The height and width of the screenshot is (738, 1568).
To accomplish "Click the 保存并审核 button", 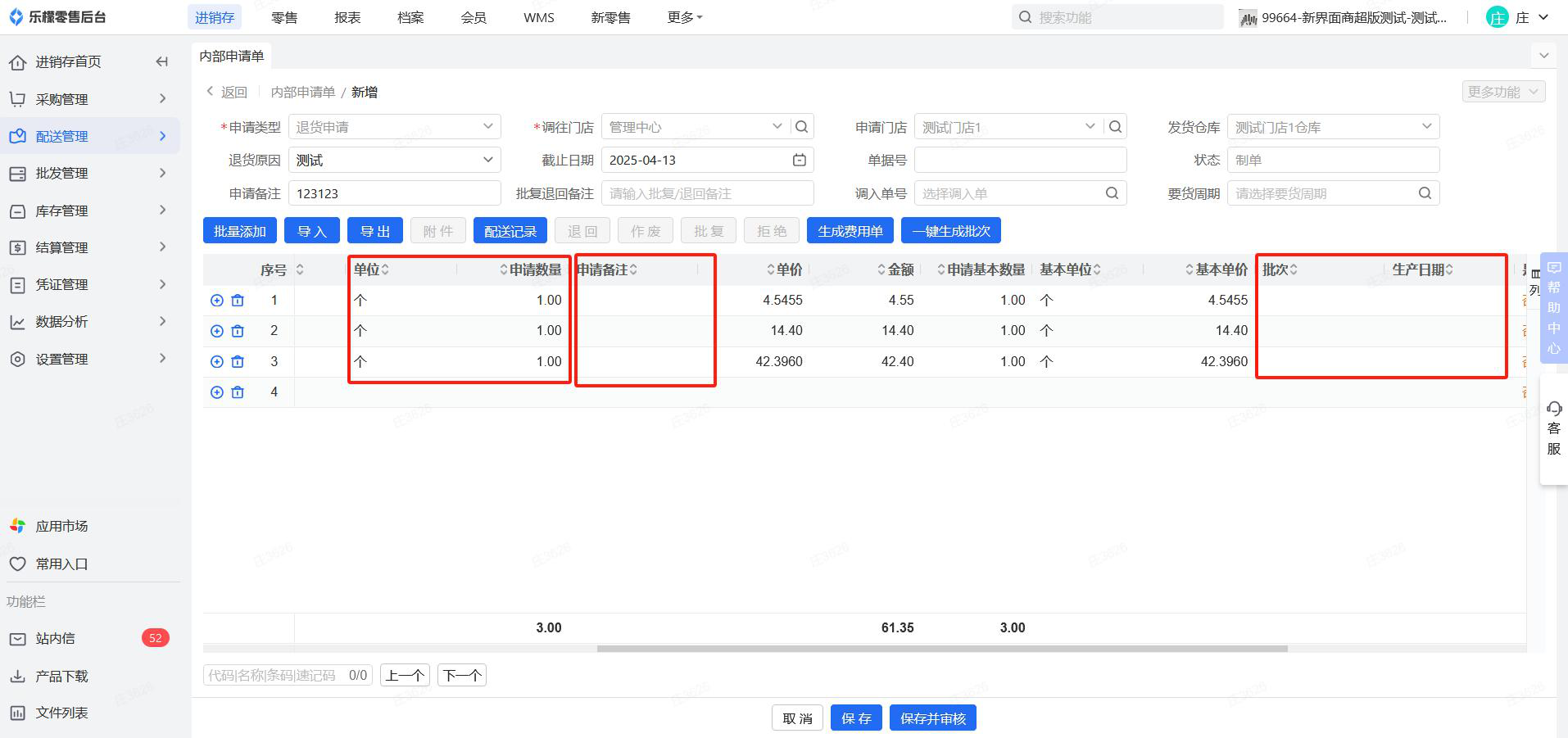I will pos(932,718).
